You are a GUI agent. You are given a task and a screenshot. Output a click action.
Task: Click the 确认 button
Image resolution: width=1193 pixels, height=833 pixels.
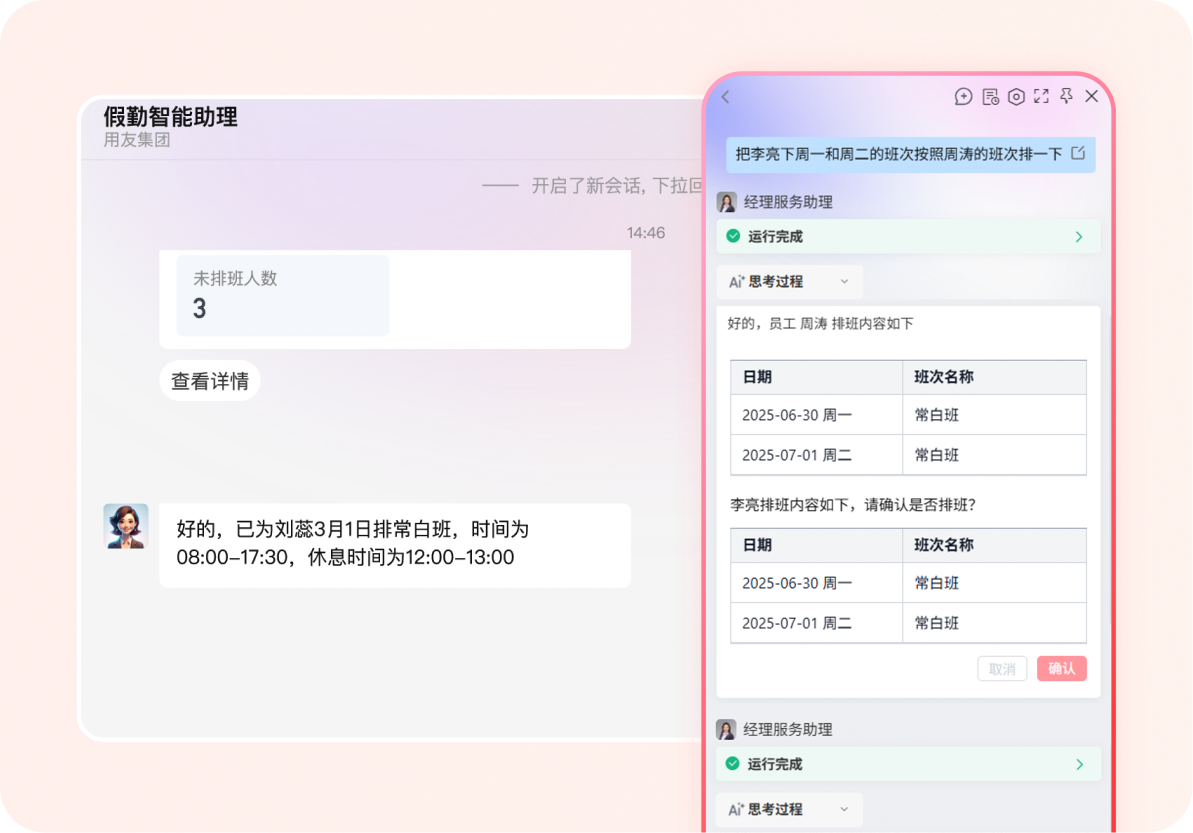click(x=1061, y=669)
